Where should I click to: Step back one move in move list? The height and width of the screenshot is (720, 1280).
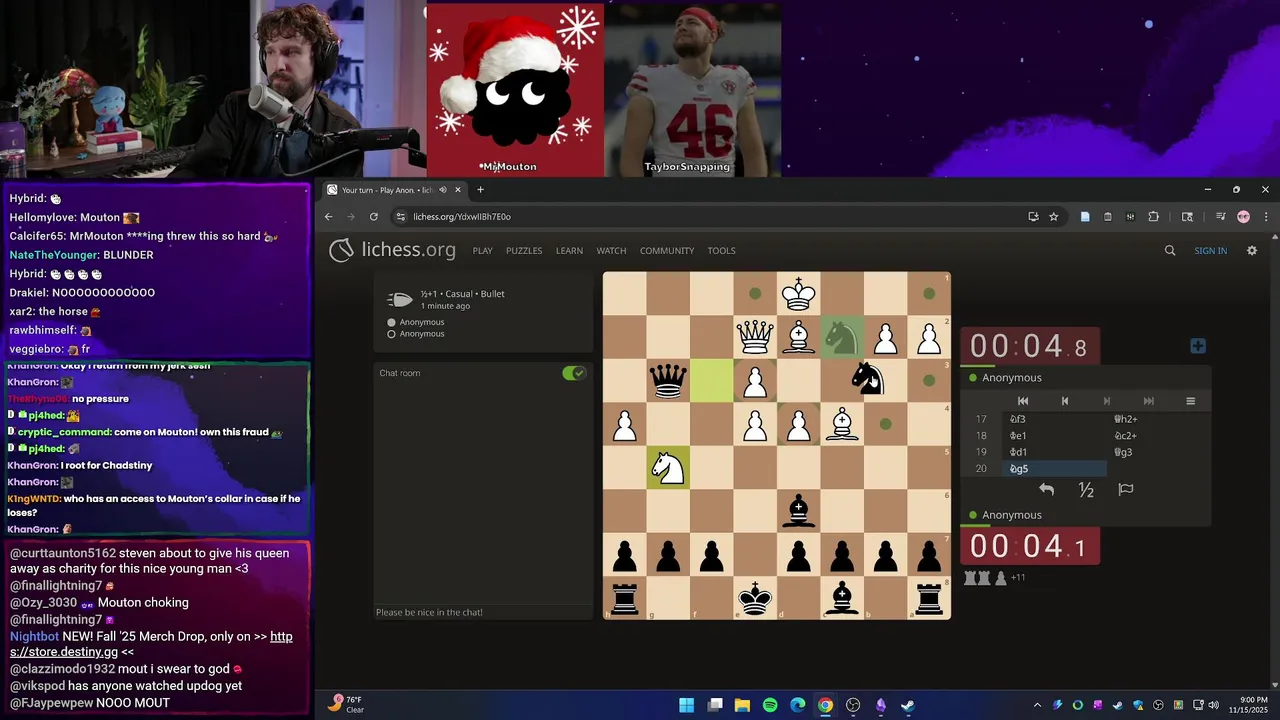tap(1064, 401)
